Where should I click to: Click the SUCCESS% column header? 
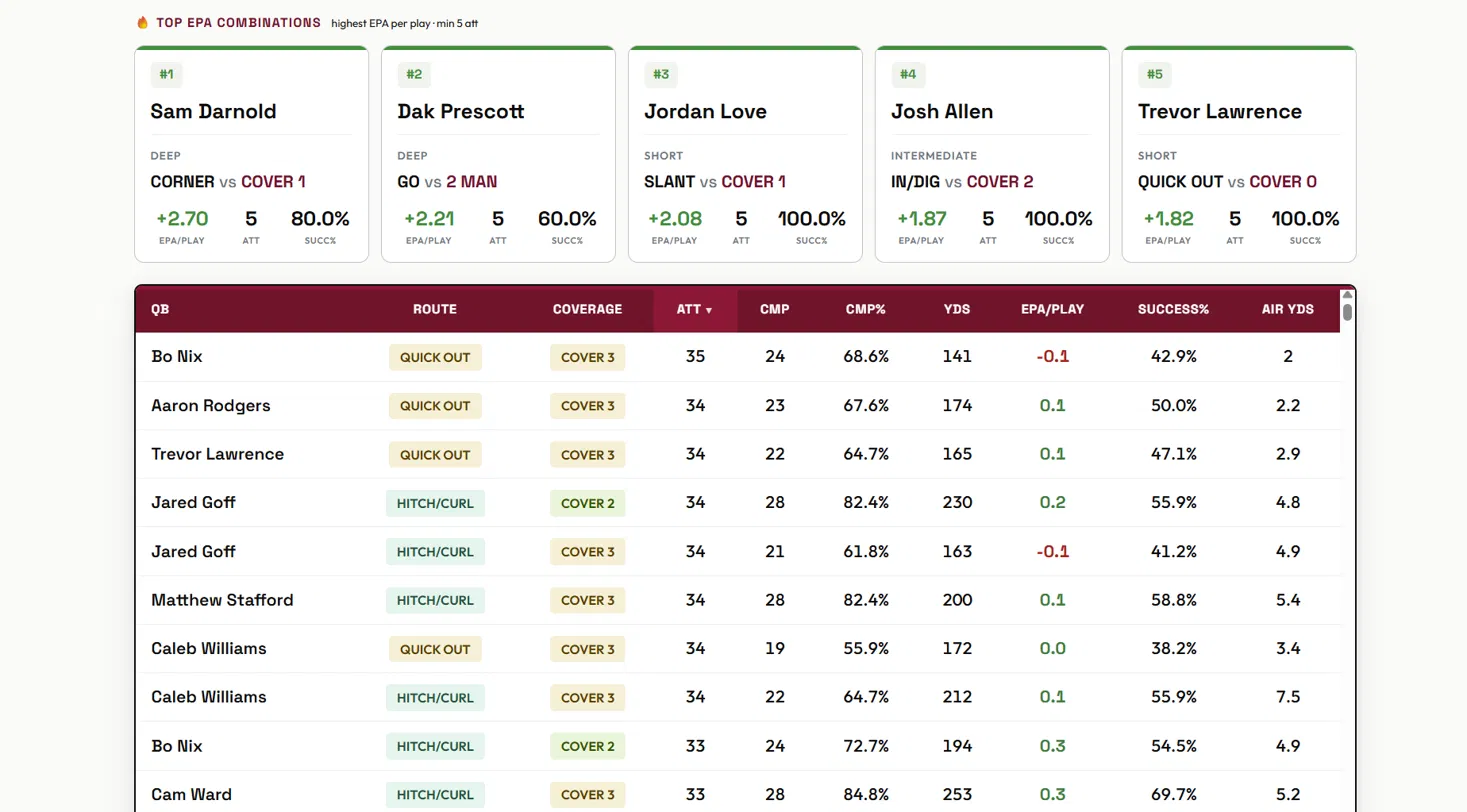coord(1173,309)
